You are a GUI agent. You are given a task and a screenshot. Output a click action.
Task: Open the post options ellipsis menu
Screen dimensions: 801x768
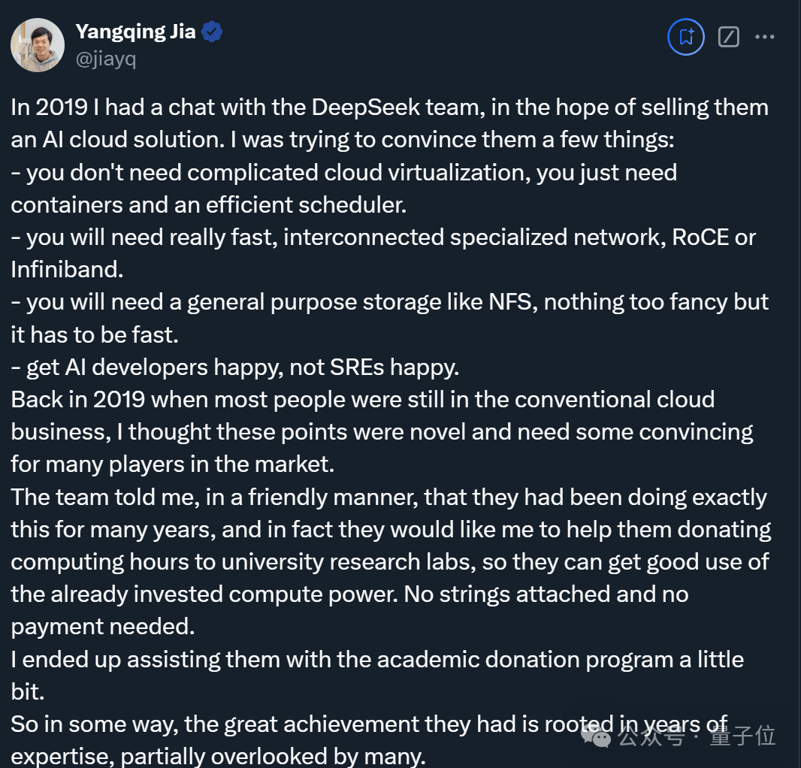click(x=765, y=36)
